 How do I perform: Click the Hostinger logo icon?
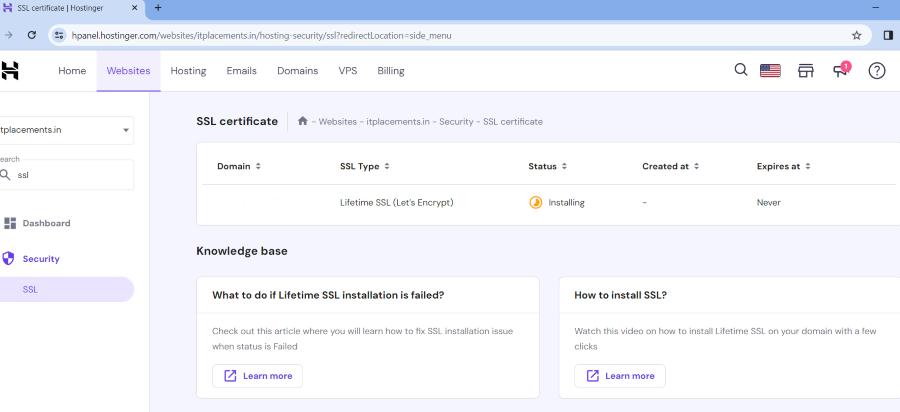pyautogui.click(x=10, y=71)
